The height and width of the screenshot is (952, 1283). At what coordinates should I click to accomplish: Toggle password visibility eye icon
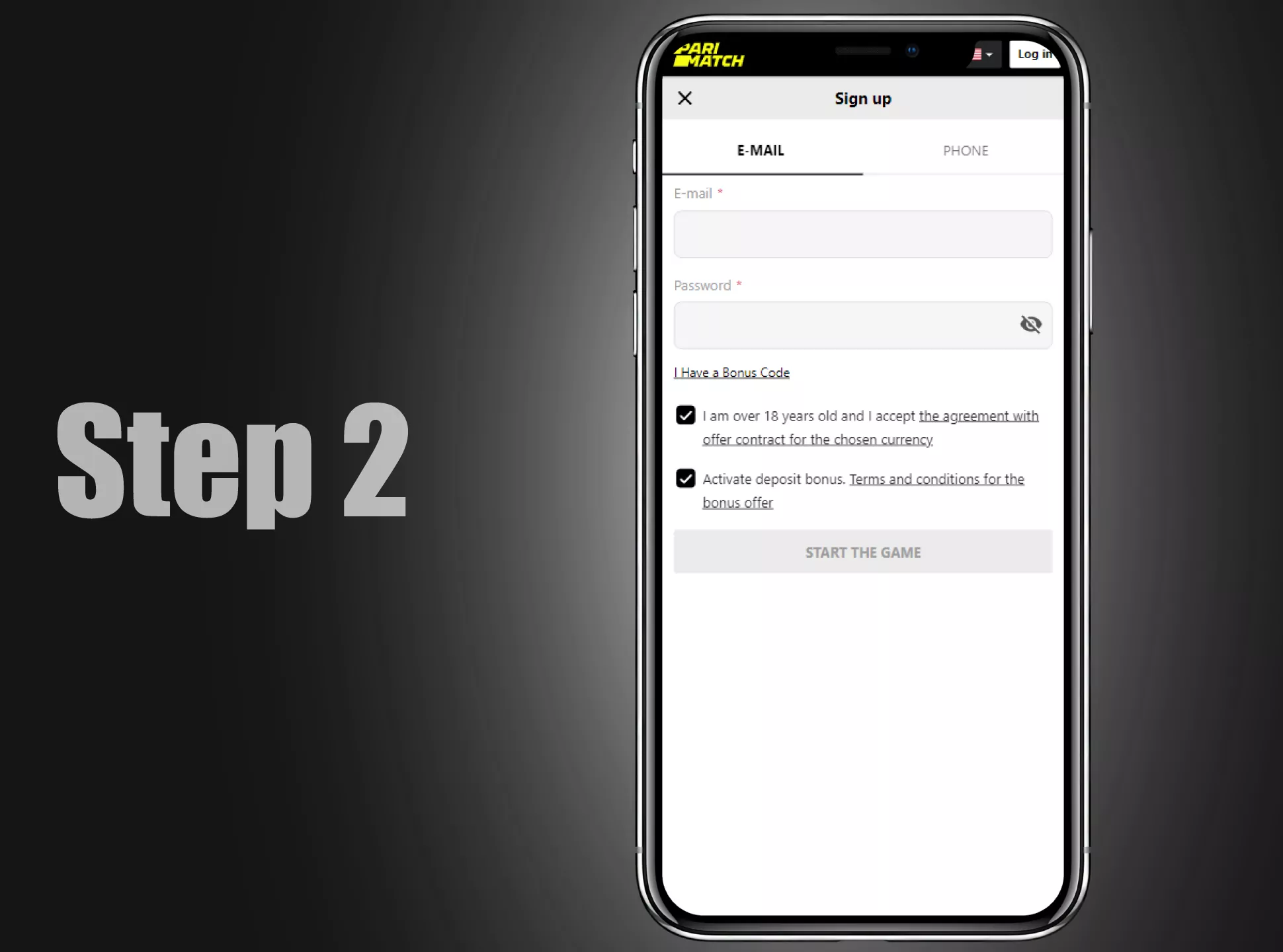(x=1031, y=324)
